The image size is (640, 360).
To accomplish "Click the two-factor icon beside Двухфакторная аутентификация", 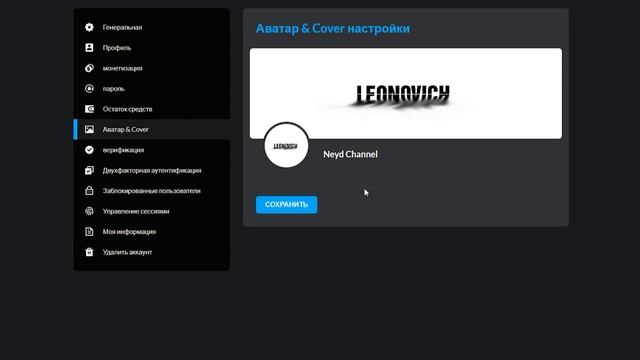I will (x=89, y=170).
